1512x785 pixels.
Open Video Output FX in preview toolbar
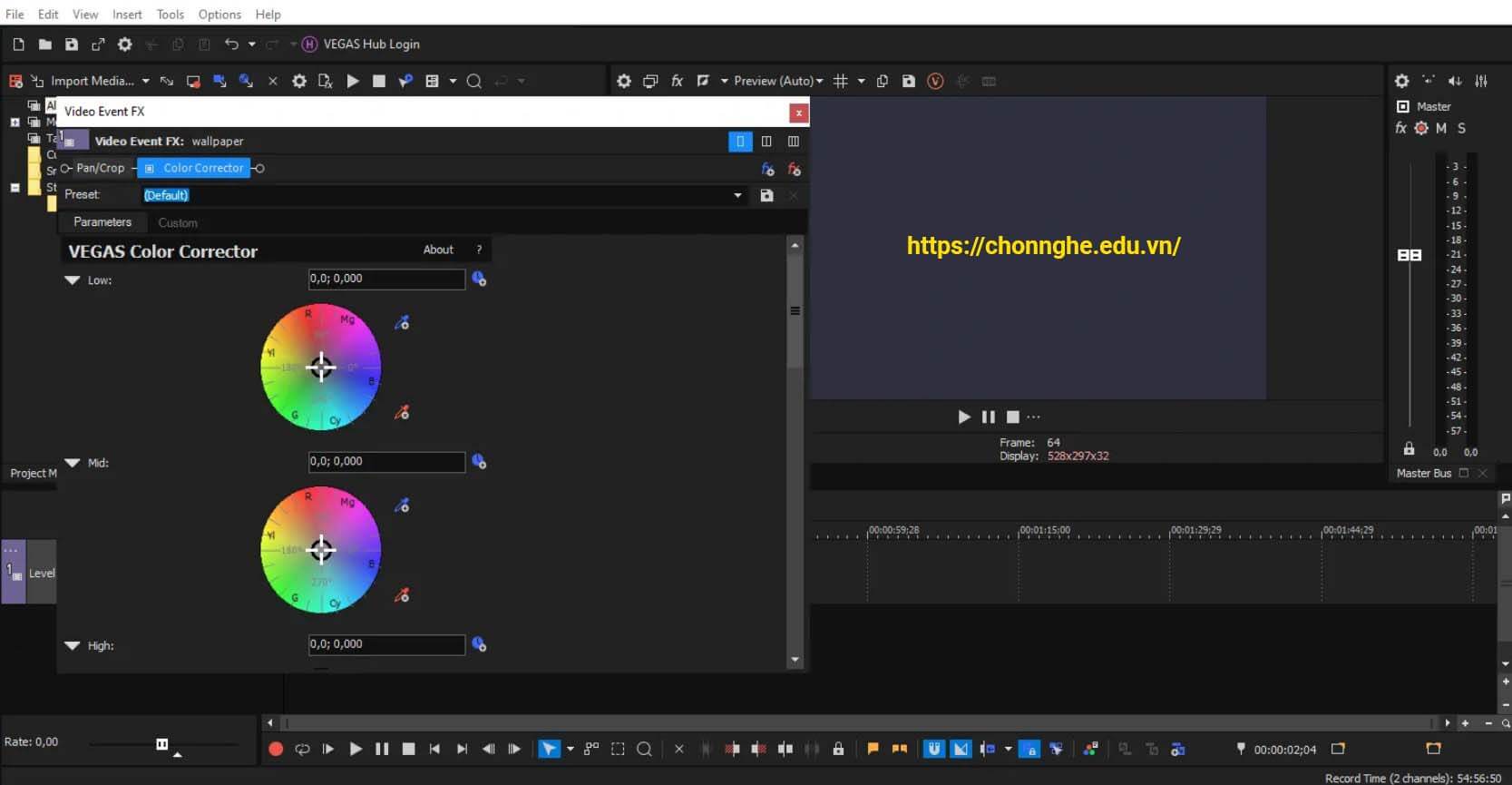tap(677, 81)
